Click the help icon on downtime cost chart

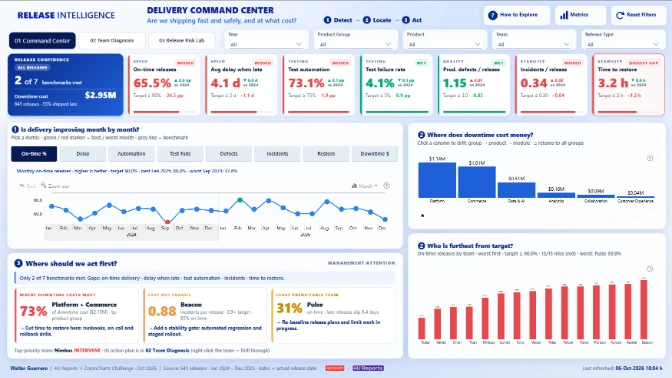650,159
